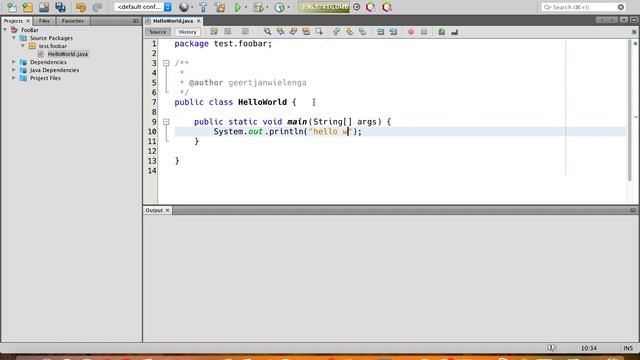Select HelloWorld.java in the project tree
Image resolution: width=640 pixels, height=360 pixels.
(x=67, y=54)
